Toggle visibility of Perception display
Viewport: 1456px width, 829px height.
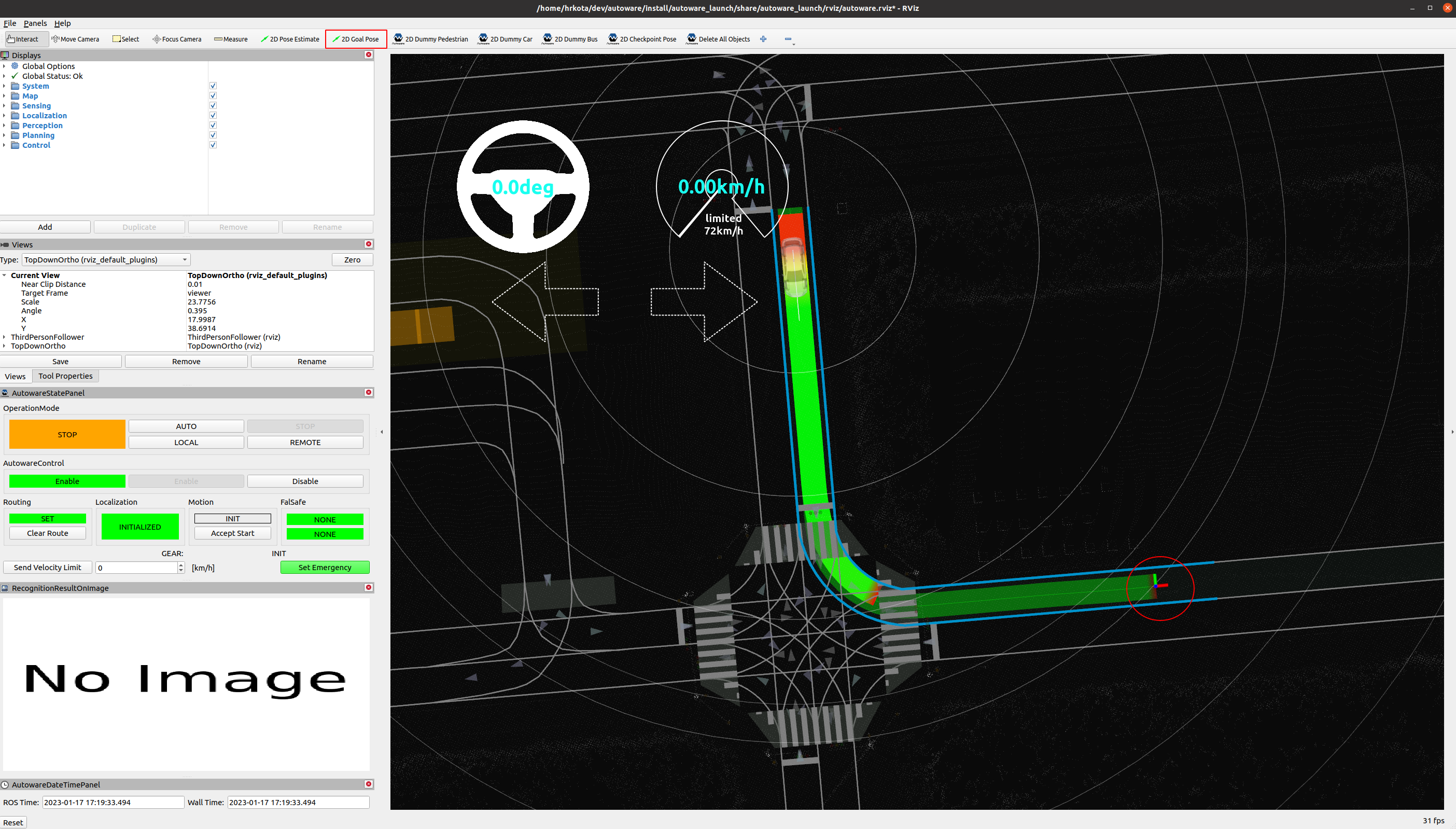point(213,125)
